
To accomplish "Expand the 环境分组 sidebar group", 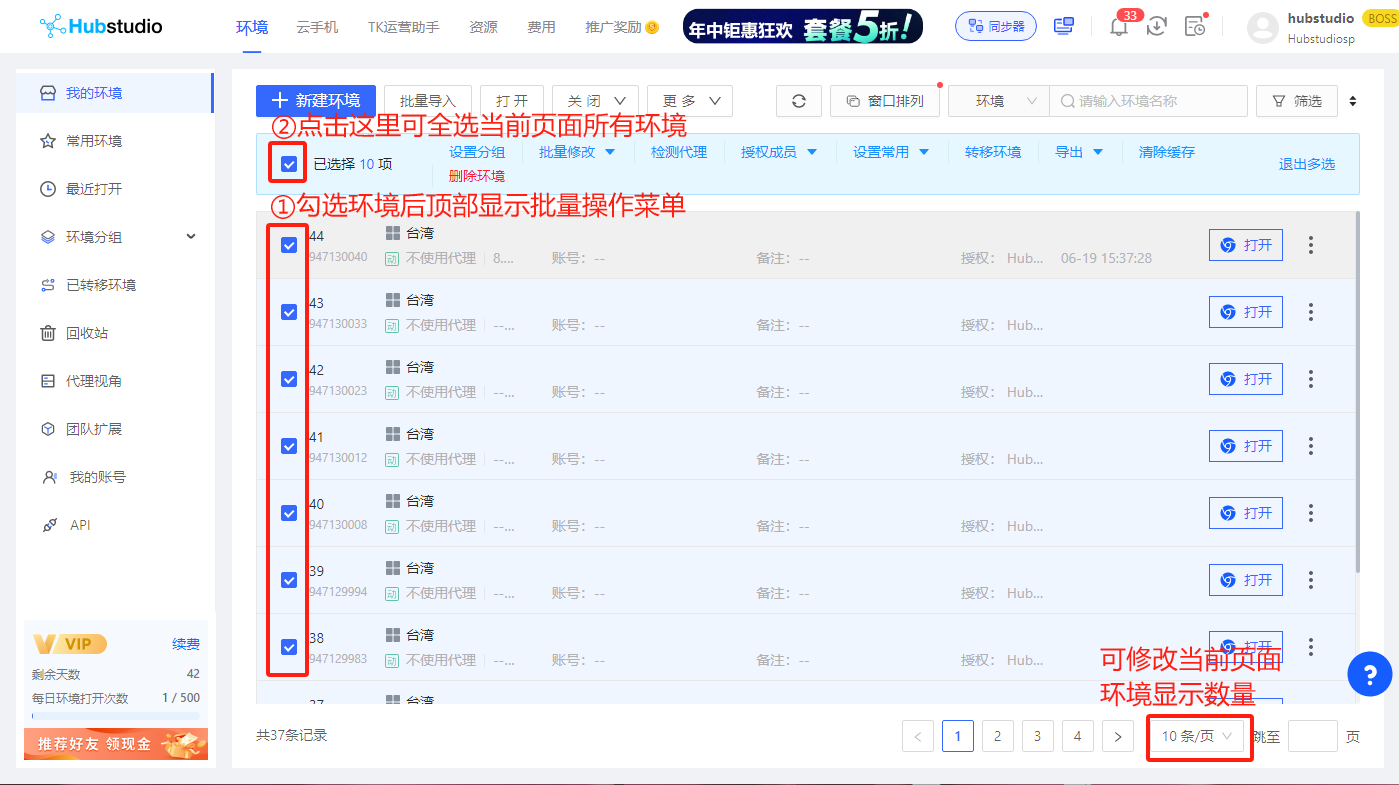I will coord(114,237).
